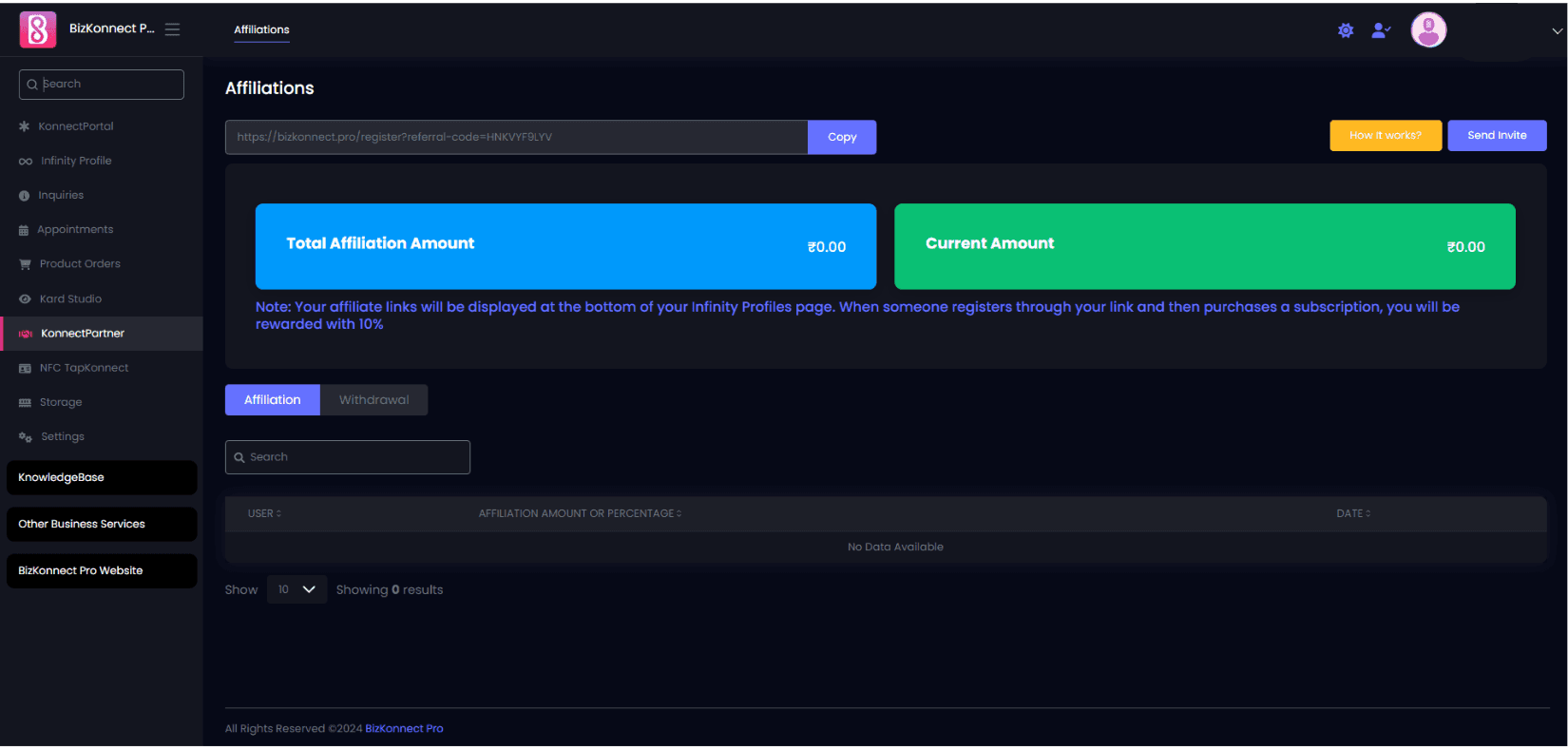Click the Send Invite button
Viewport: 1568px width, 750px height.
[1497, 135]
